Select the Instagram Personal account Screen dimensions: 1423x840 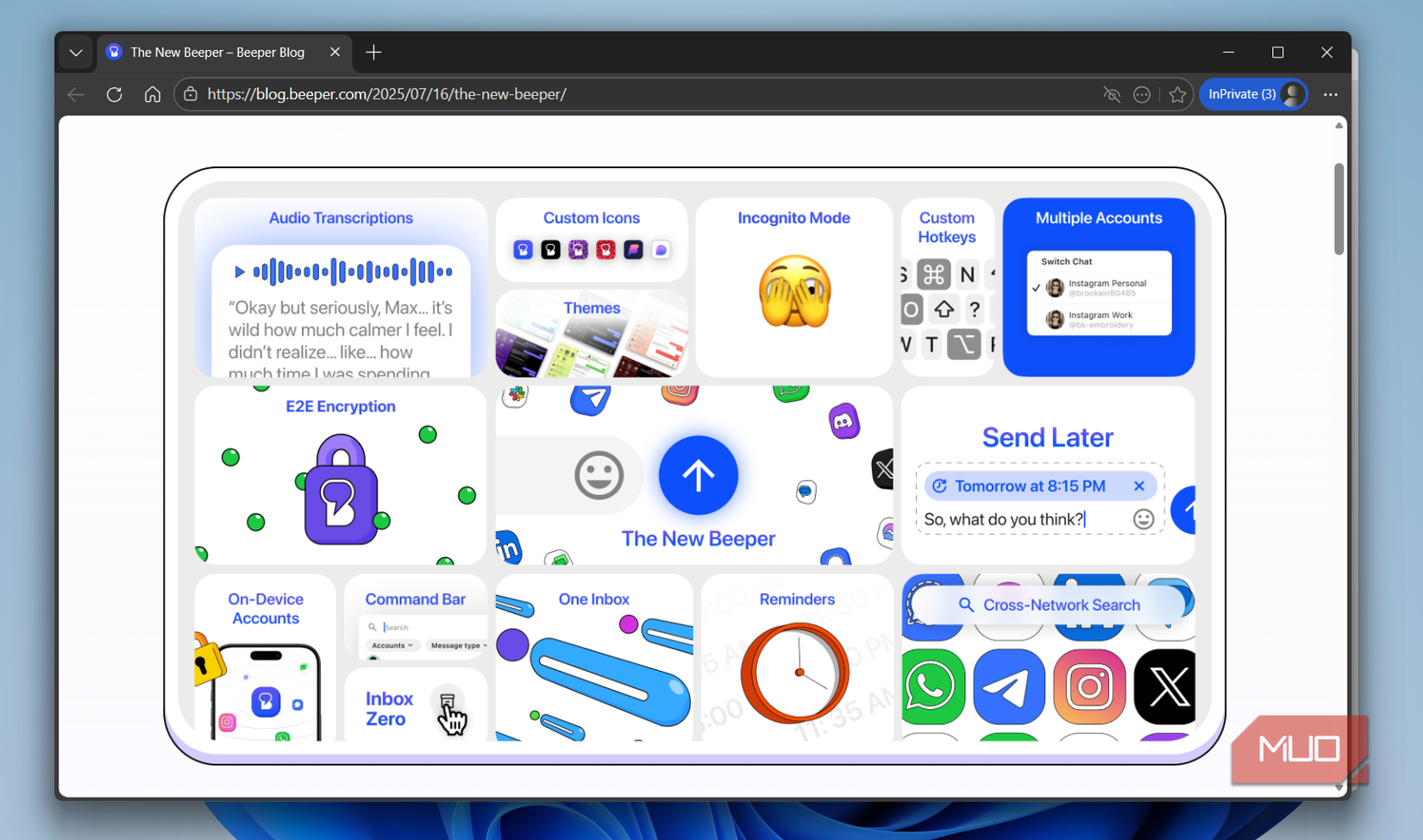click(x=1099, y=288)
